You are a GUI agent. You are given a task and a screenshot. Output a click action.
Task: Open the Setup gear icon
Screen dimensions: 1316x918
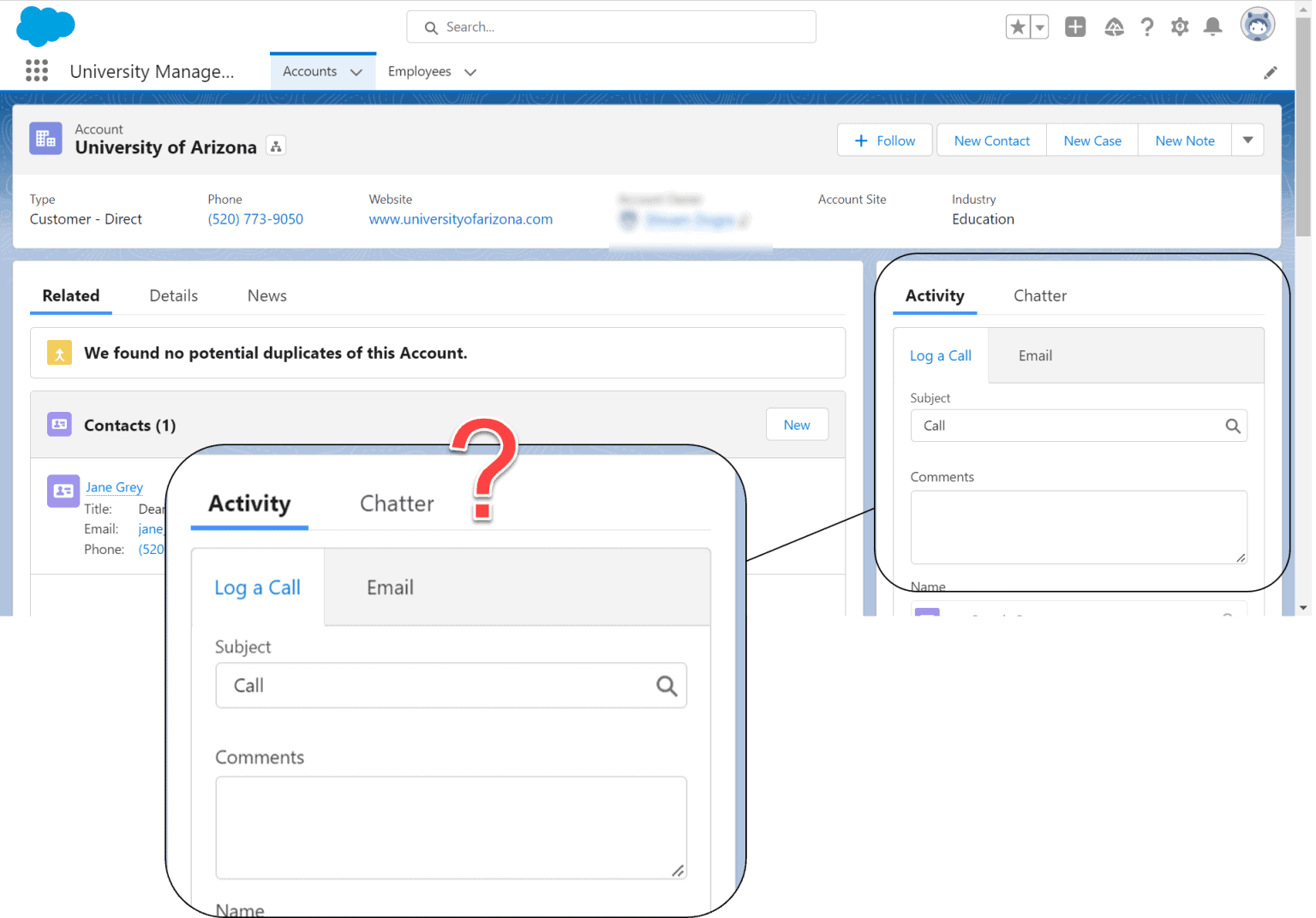click(1180, 27)
